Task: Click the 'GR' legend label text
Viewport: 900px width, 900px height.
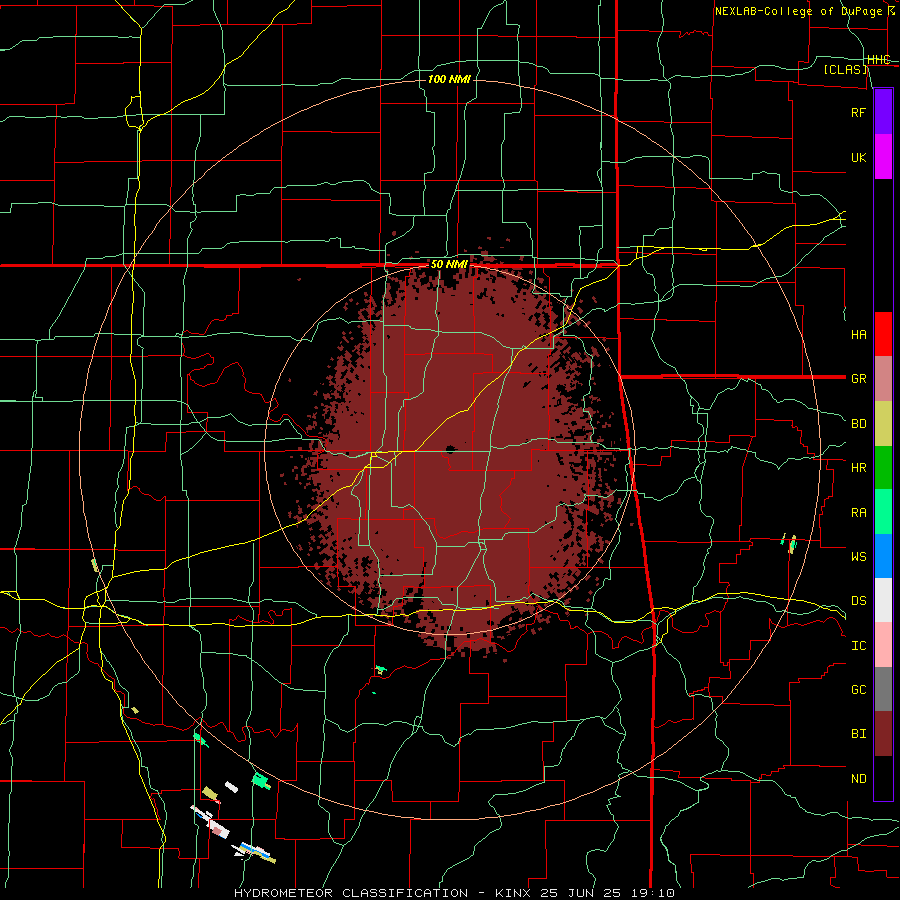Action: [x=858, y=379]
